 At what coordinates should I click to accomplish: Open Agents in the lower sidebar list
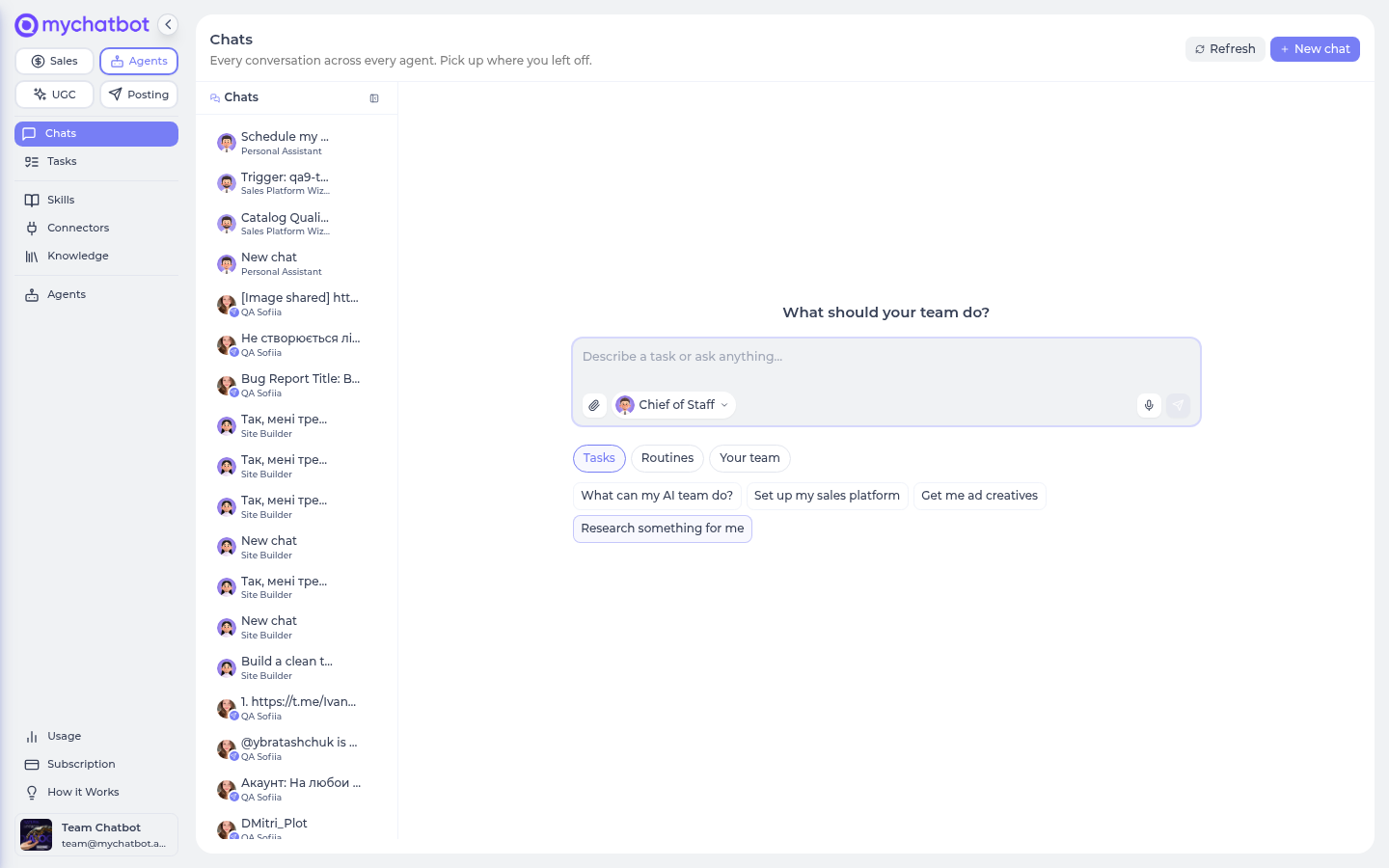tap(96, 295)
